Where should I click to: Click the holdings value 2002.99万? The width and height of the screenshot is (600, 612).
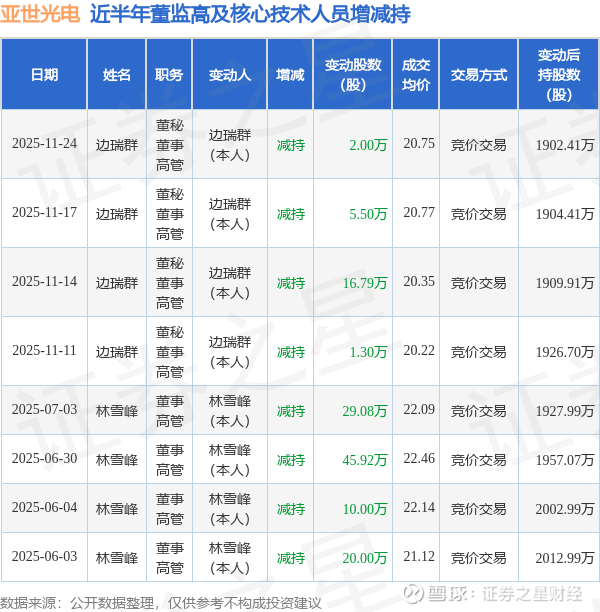[564, 509]
